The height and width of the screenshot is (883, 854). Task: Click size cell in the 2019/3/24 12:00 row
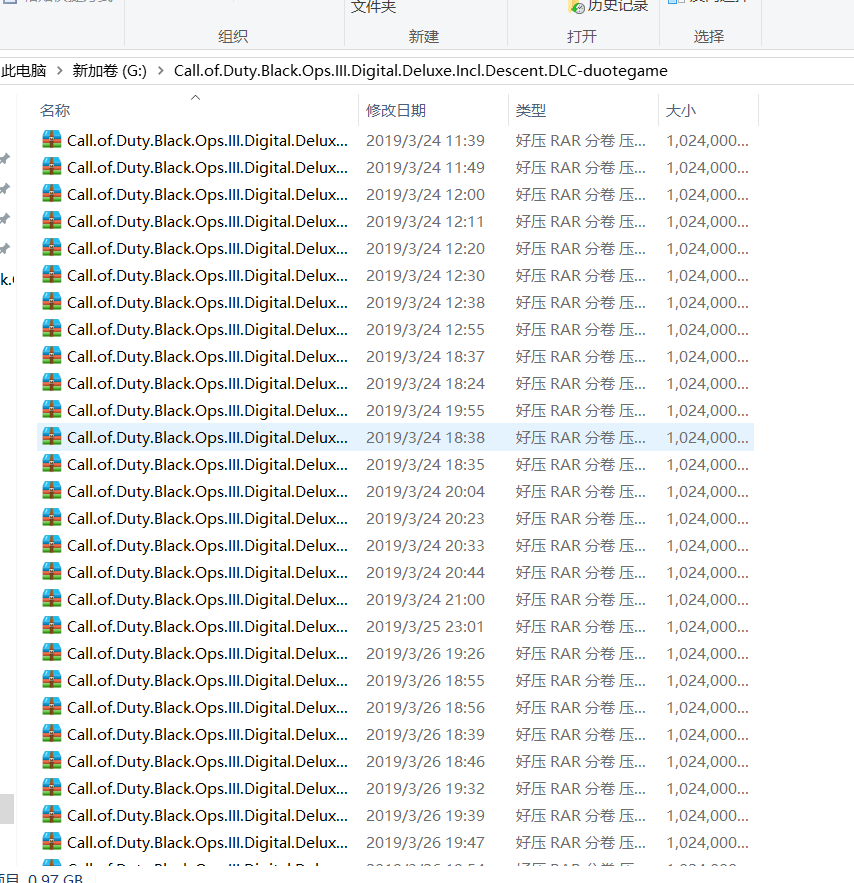tap(708, 195)
